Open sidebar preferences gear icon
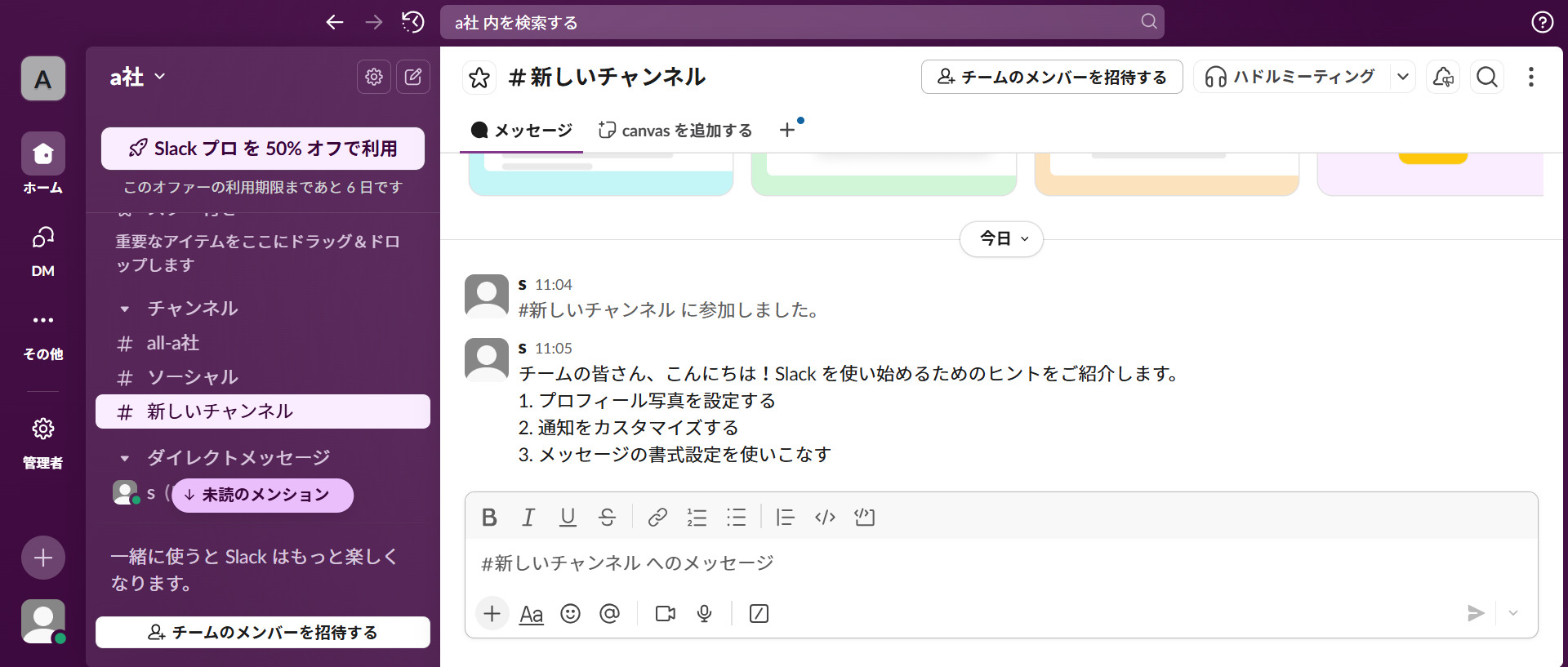1568x667 pixels. pos(374,77)
